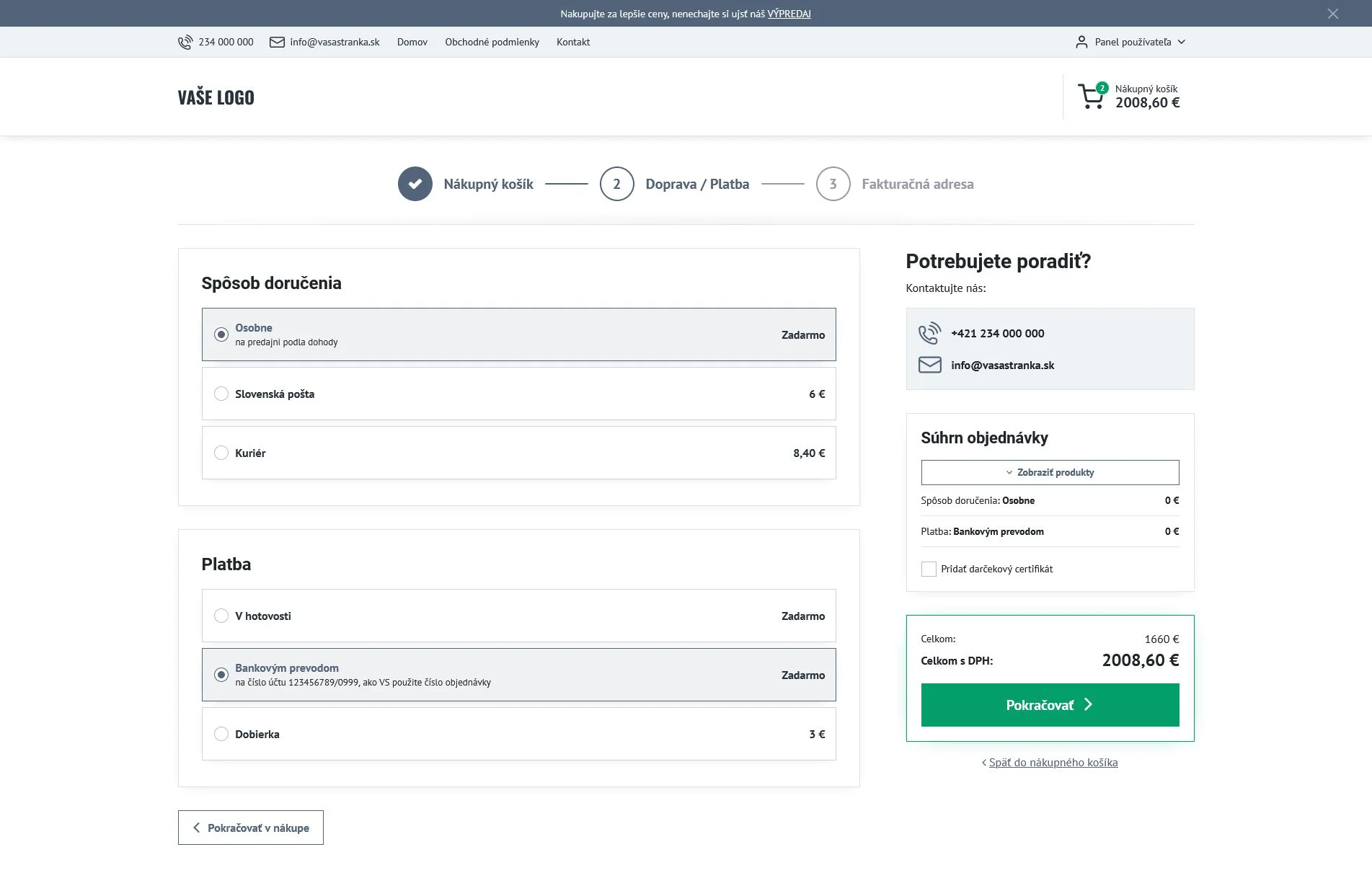Click the user profile icon near Panel používateľa
1372x878 pixels.
1081,42
